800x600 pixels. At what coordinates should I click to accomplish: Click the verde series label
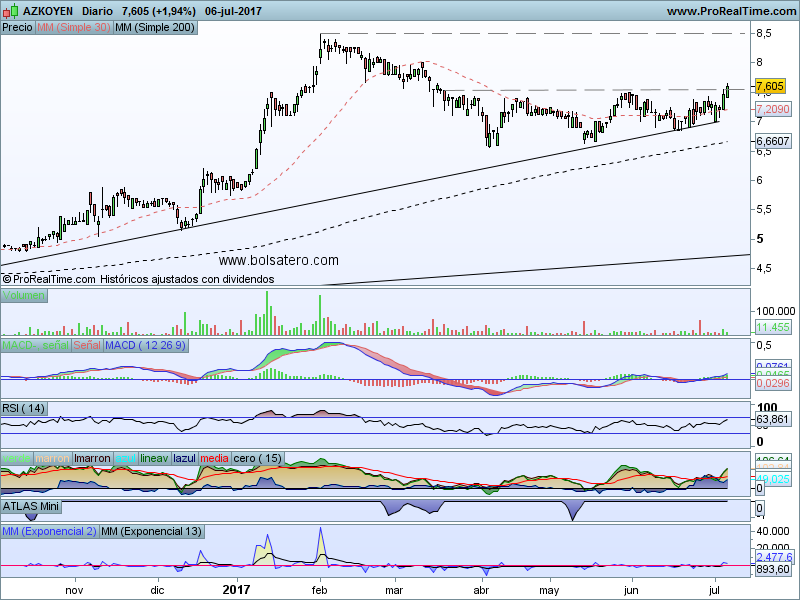click(17, 458)
